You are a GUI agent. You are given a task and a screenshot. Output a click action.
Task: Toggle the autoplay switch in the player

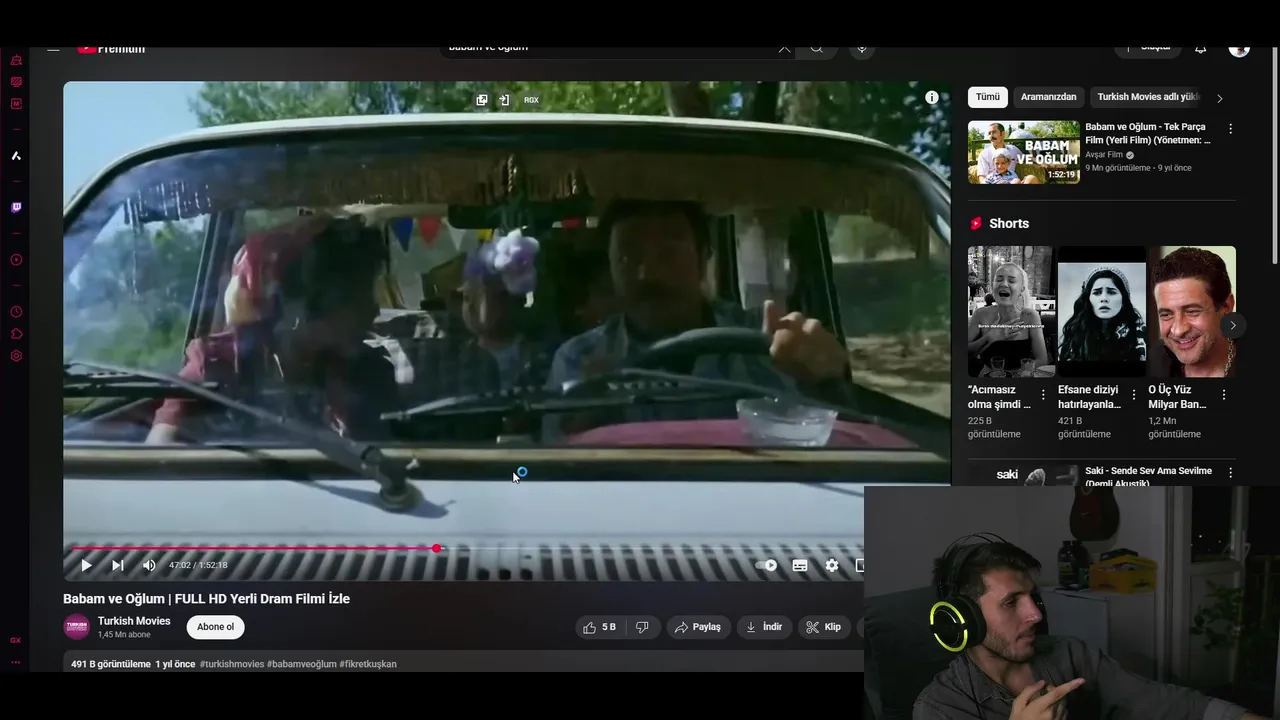point(767,565)
